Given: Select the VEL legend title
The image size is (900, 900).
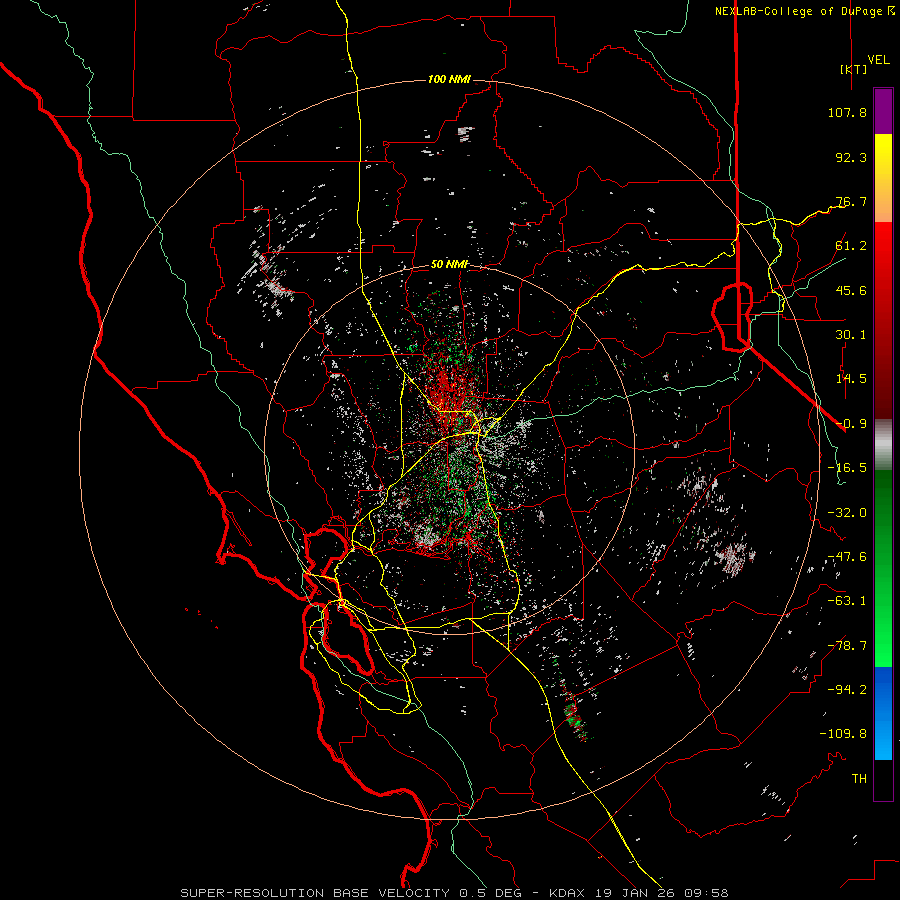Looking at the screenshot, I should coord(878,60).
